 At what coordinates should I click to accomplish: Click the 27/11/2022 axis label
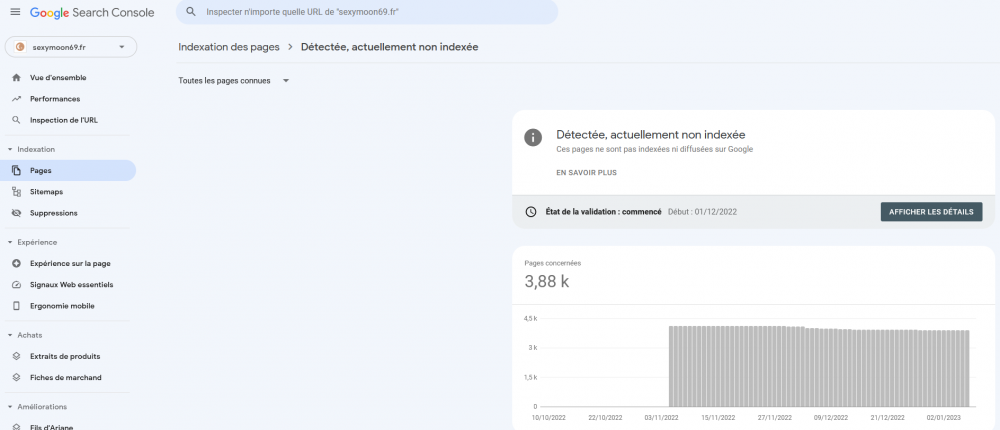tap(774, 418)
